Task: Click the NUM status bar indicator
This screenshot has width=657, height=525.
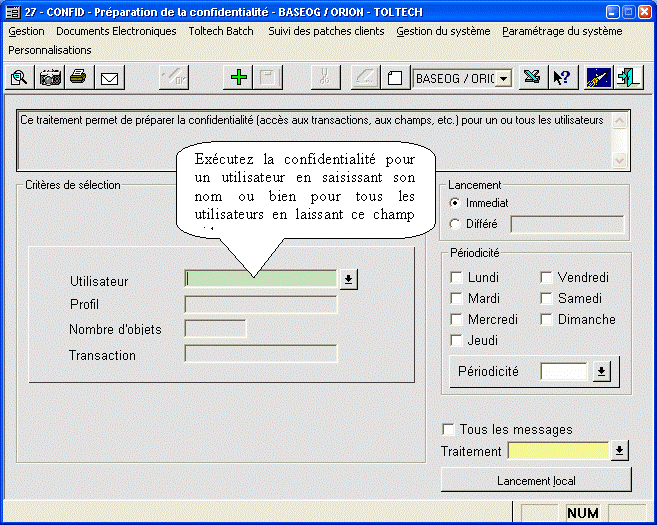Action: point(582,513)
